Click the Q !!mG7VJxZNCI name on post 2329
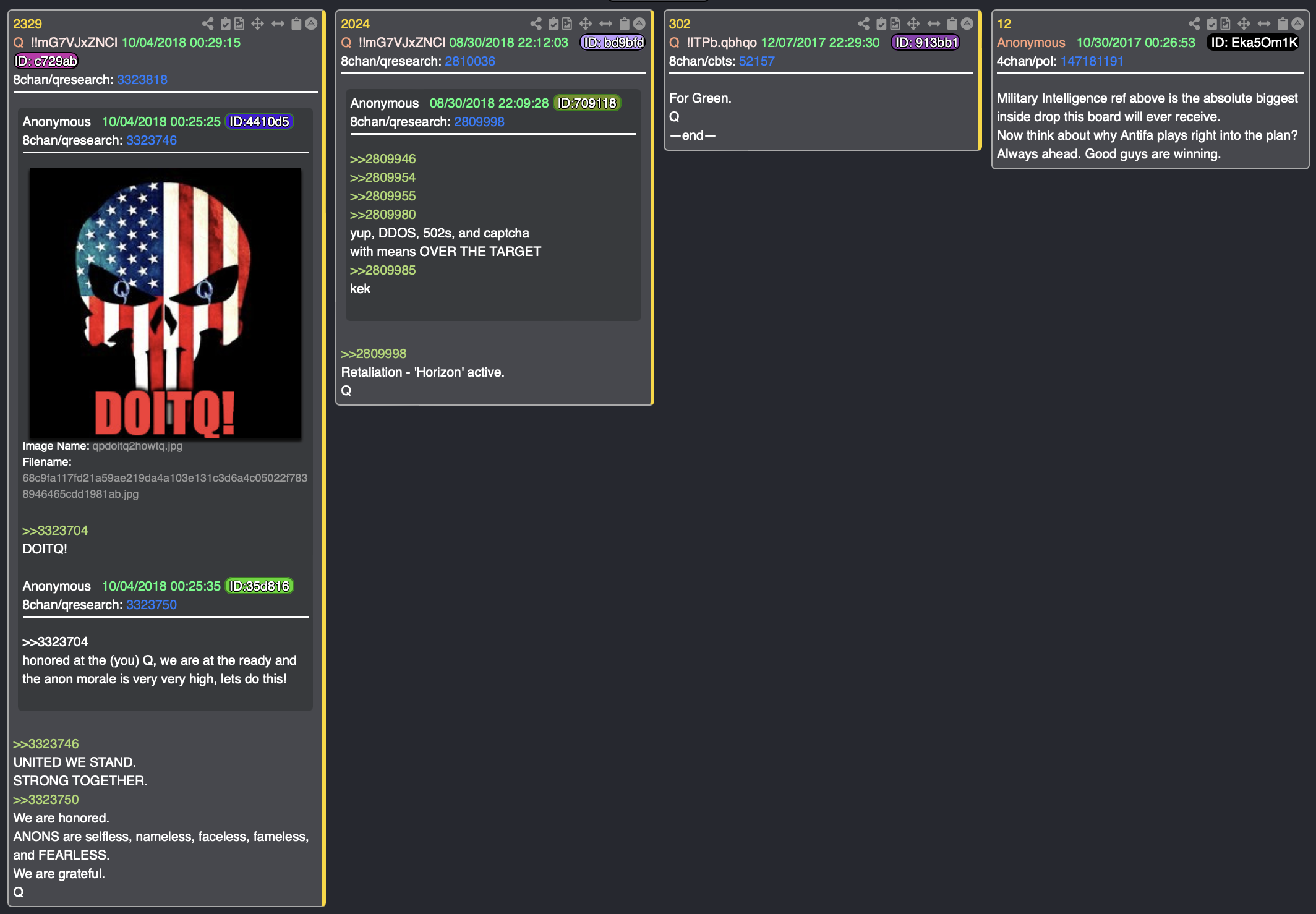The height and width of the screenshot is (914, 1316). pyautogui.click(x=65, y=43)
